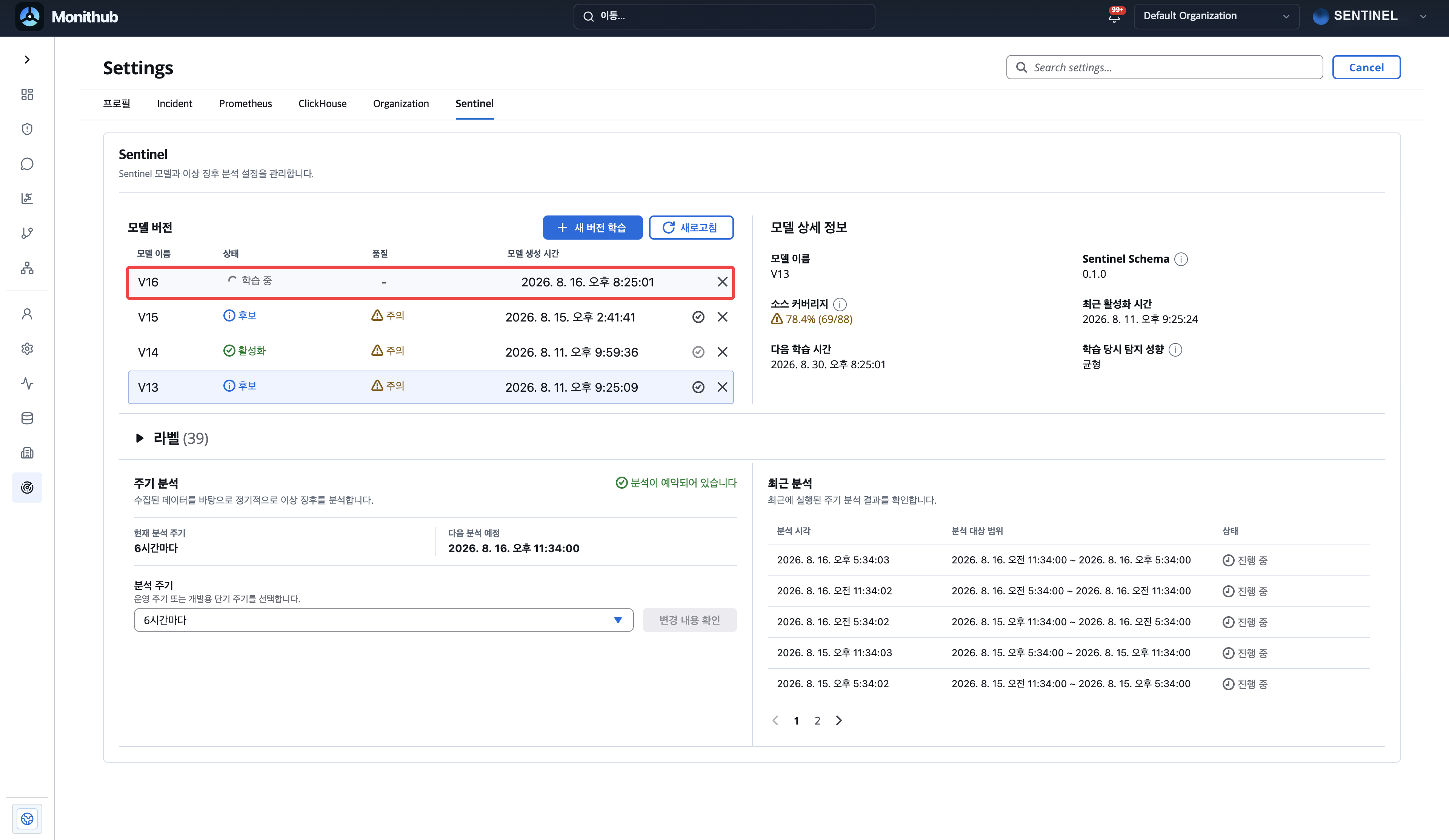Delete the V15 model with X
The height and width of the screenshot is (840, 1449).
click(x=722, y=317)
